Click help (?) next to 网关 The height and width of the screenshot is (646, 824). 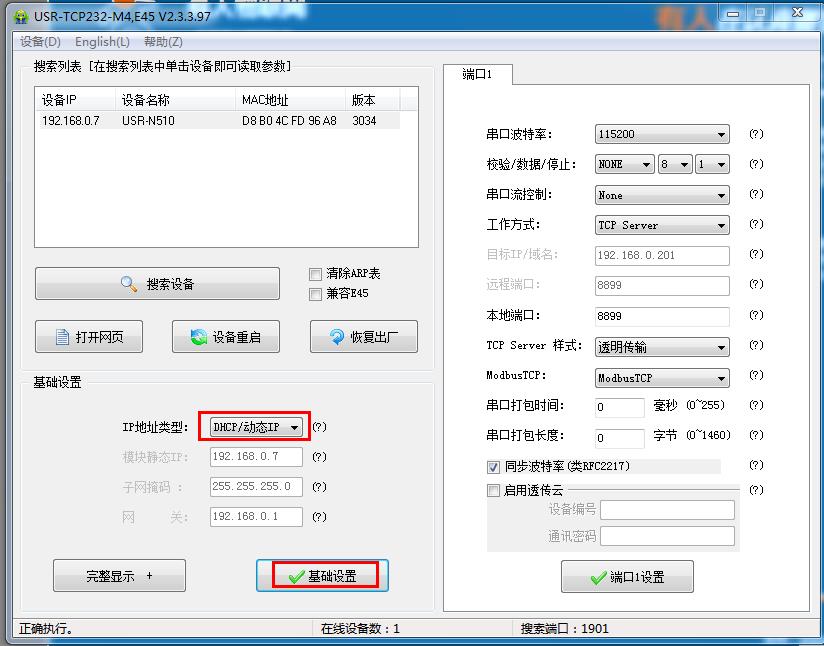(320, 517)
